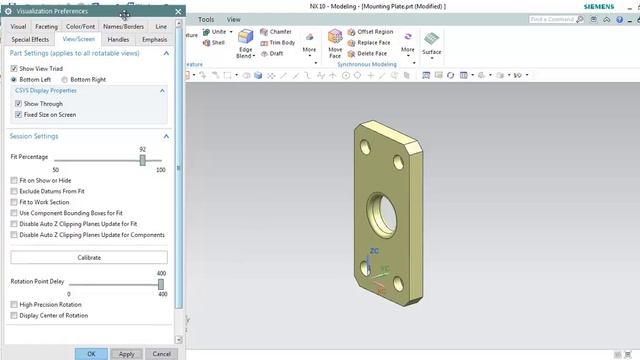Screen dimensions: 640x360
Task: Open the Color/Font tab
Action: click(x=80, y=27)
